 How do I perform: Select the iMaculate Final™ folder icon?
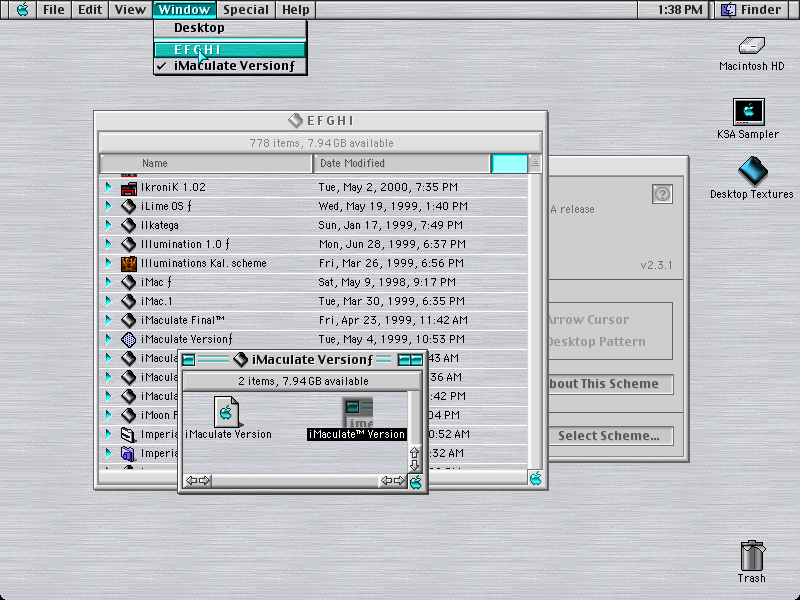tap(129, 320)
